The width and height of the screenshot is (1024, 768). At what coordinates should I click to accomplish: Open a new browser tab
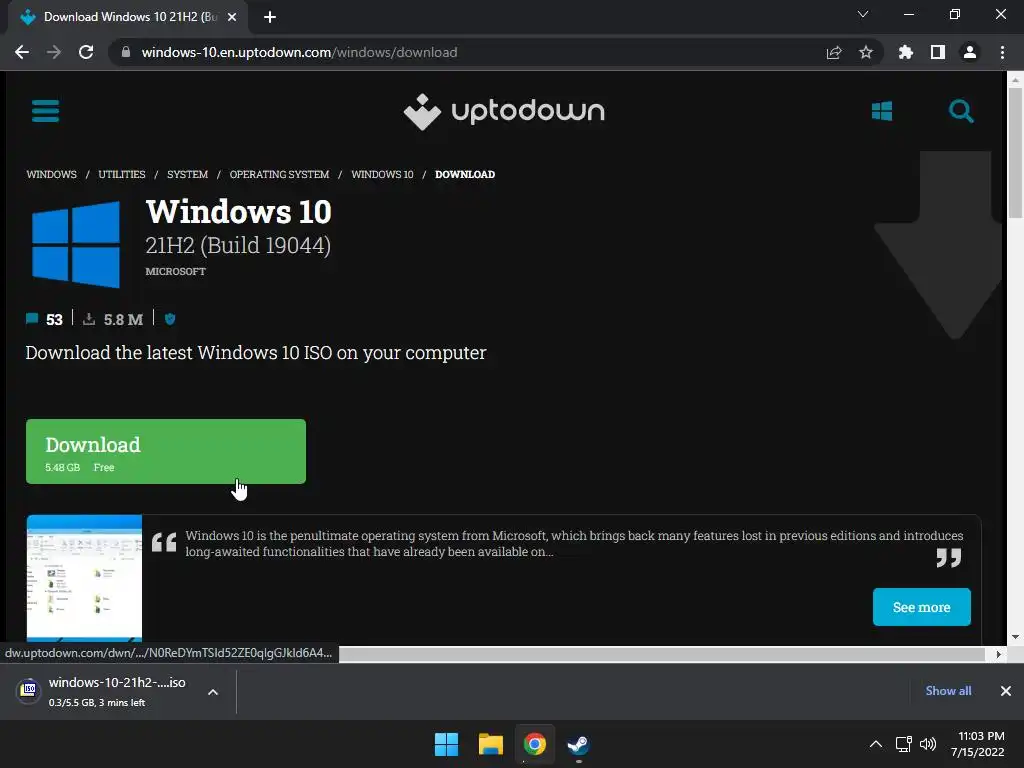pos(270,17)
